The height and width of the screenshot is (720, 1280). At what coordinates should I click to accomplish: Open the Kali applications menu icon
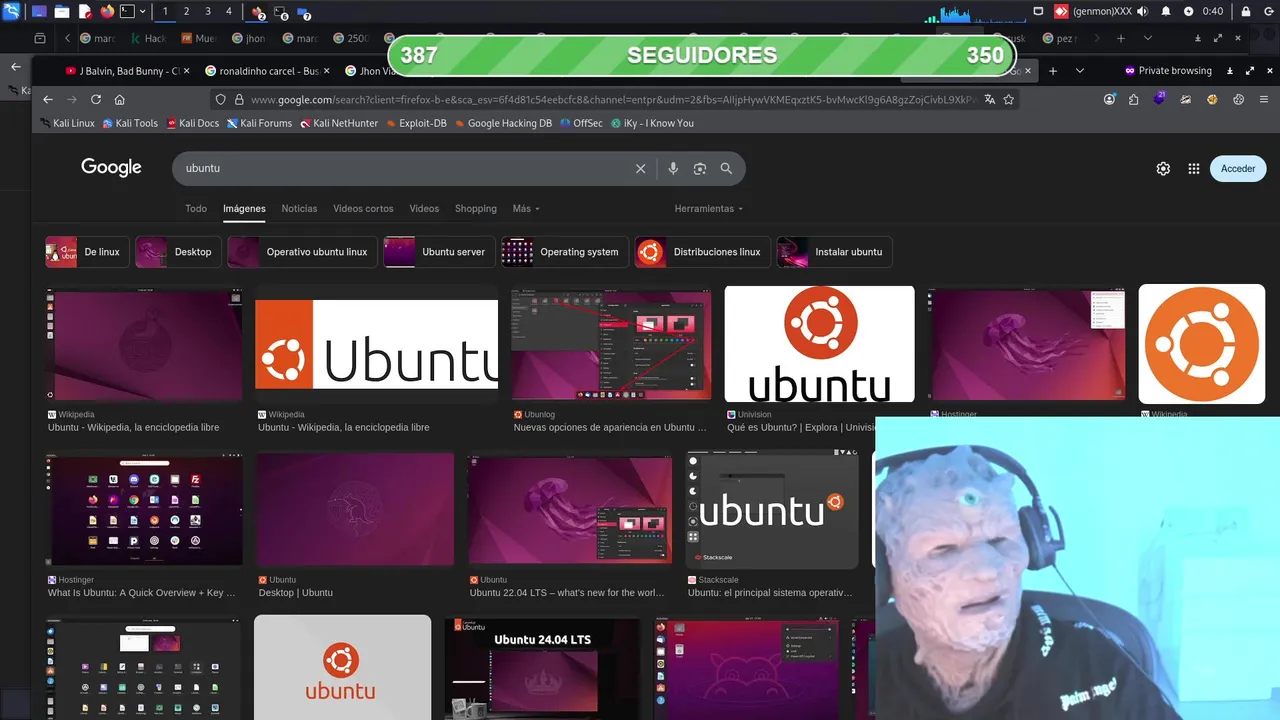12,11
